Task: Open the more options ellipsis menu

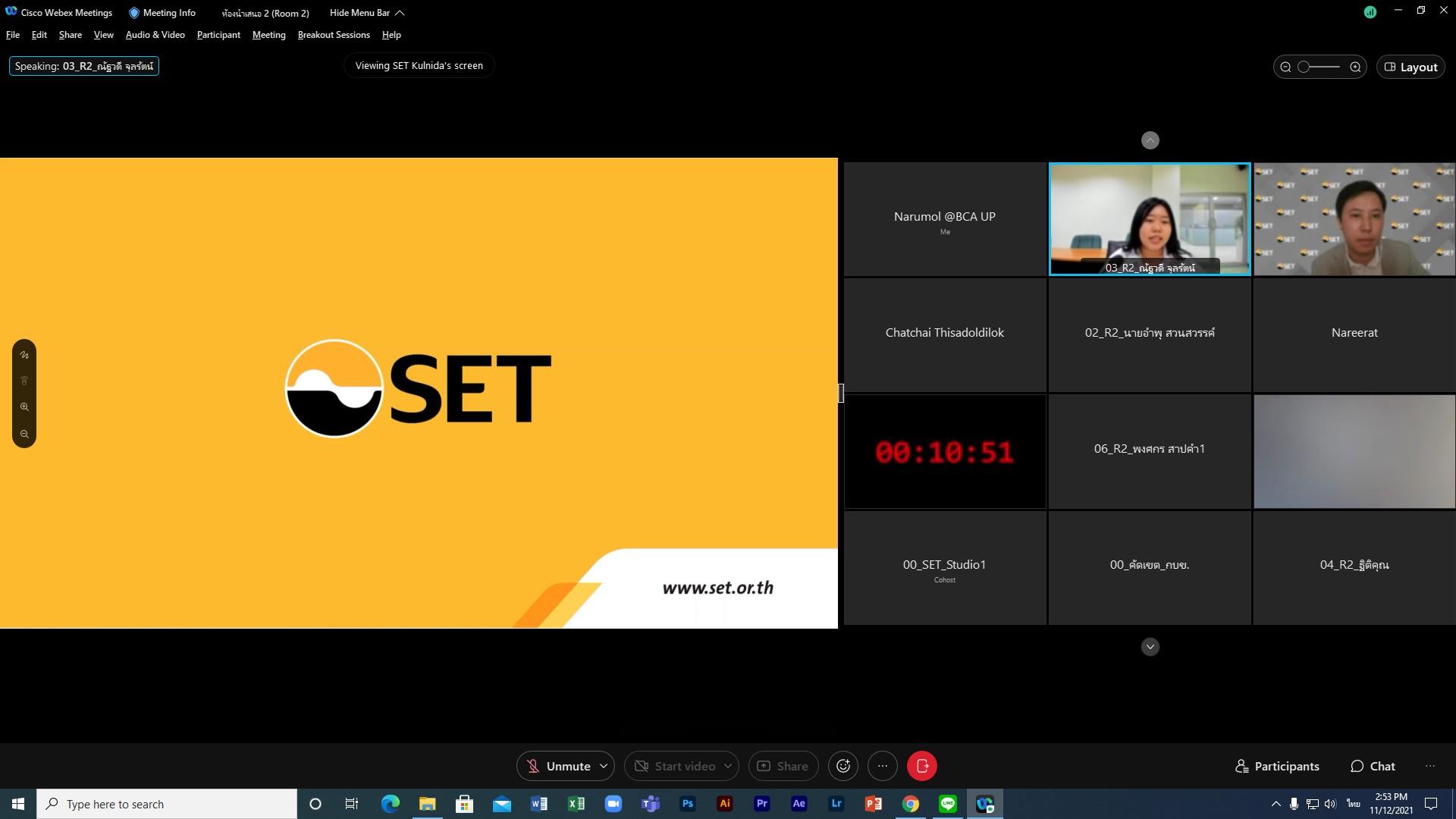Action: click(883, 766)
